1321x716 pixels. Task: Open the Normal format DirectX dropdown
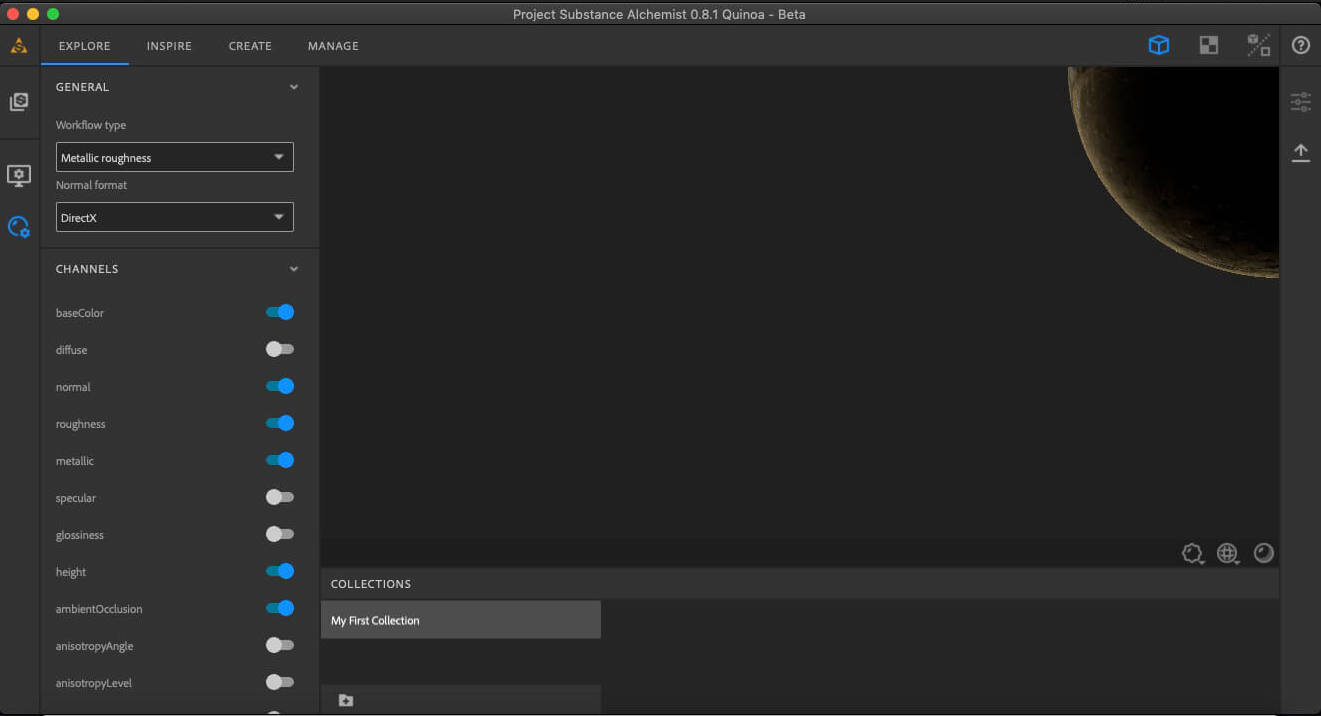coord(175,217)
